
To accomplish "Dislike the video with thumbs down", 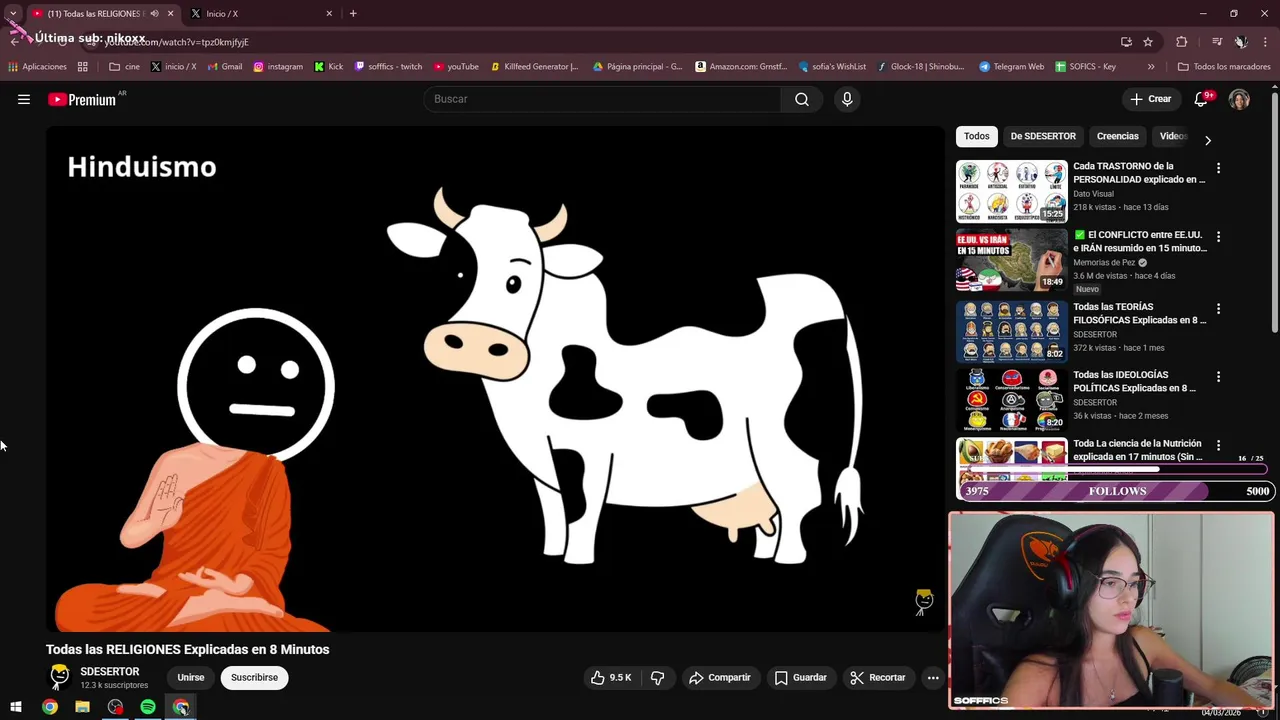I will pyautogui.click(x=657, y=677).
